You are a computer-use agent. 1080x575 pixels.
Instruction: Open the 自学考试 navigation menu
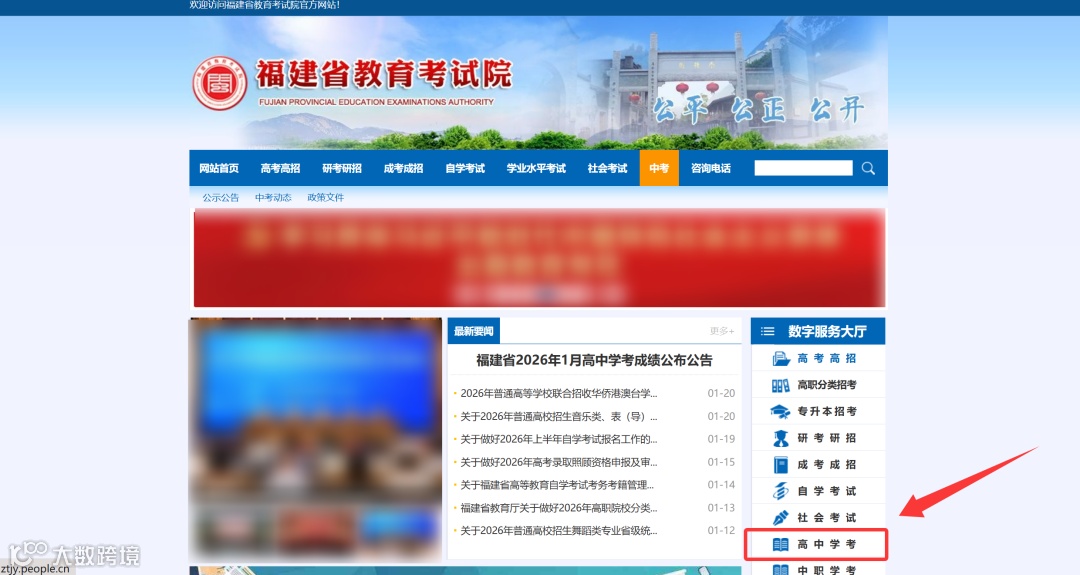465,168
